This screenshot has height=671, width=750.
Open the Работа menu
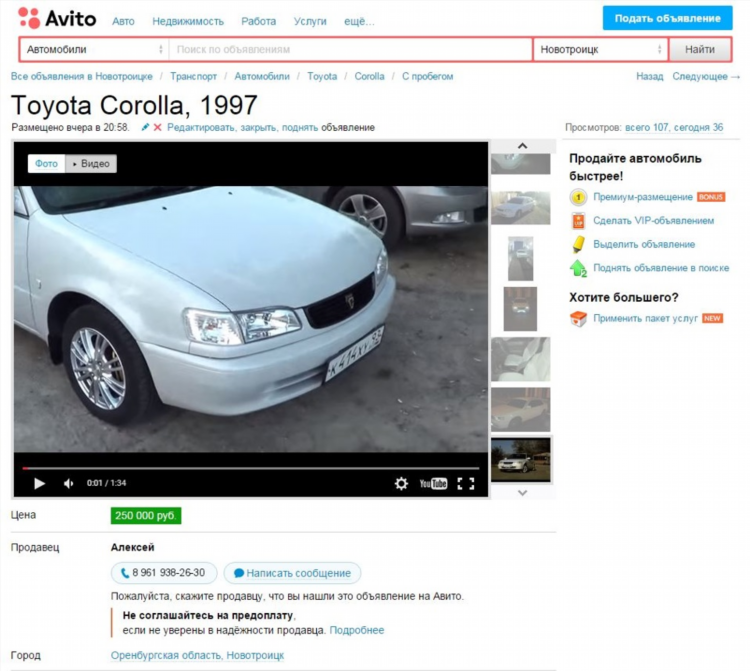coord(258,22)
